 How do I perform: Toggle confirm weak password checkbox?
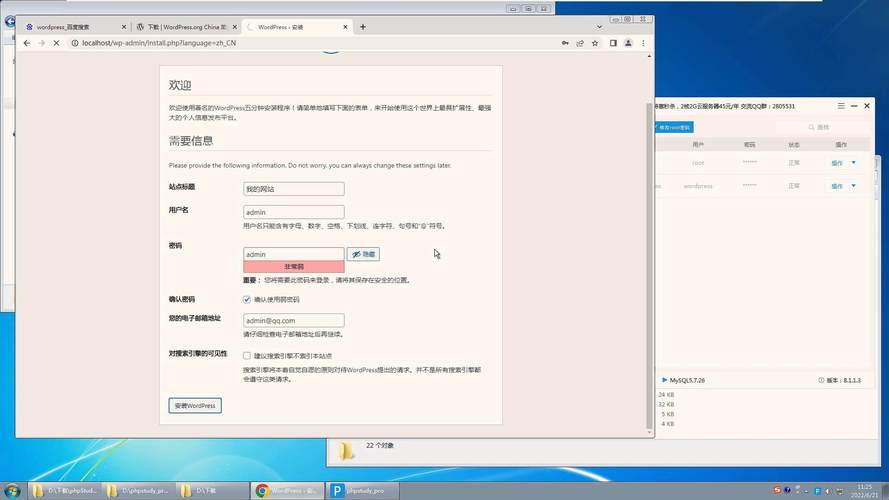tap(247, 299)
